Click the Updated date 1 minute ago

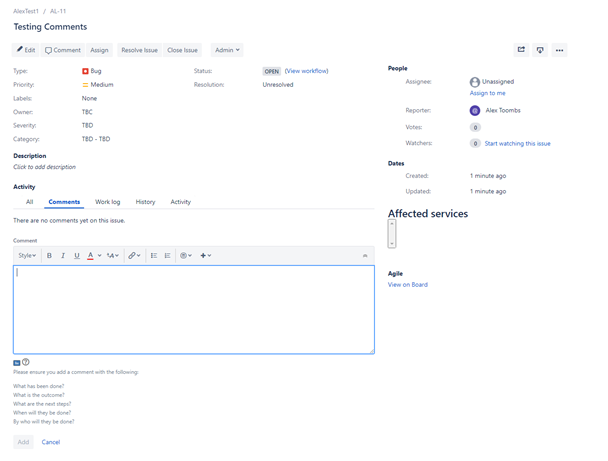[x=488, y=192]
